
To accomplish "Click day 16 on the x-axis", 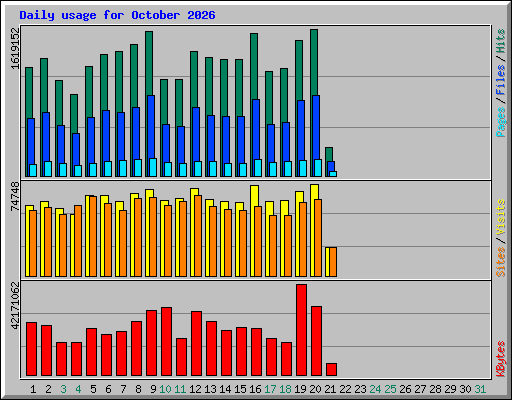I will coord(255,389).
